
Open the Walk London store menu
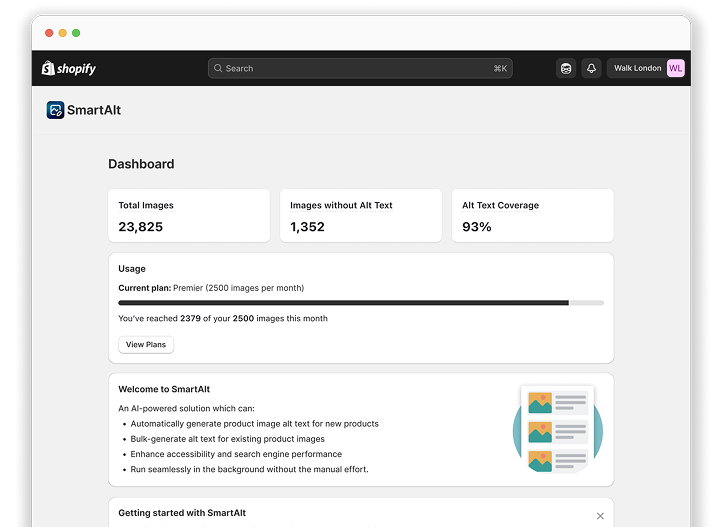[646, 68]
